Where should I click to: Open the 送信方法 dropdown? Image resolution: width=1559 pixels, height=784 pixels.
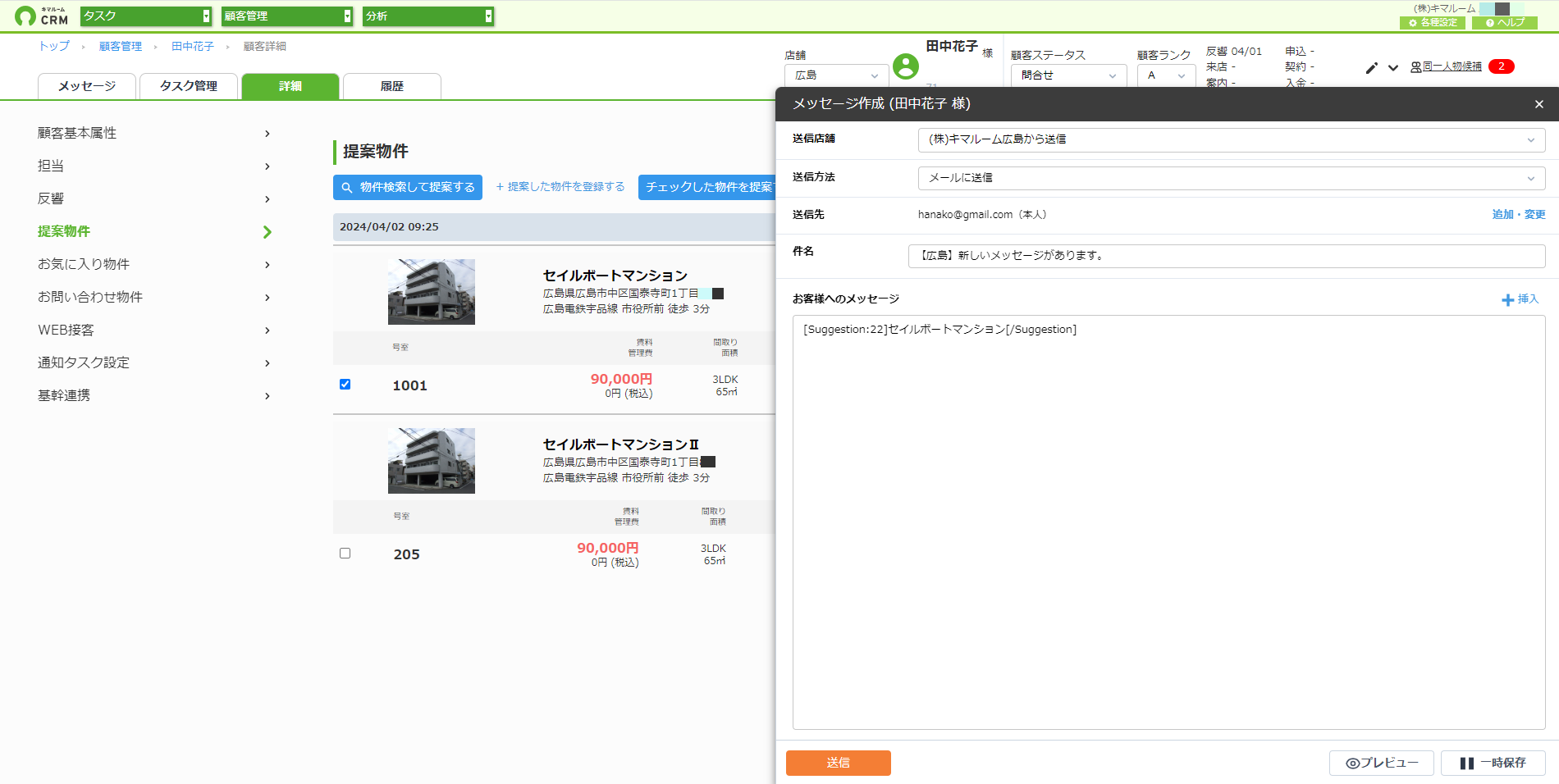tap(1232, 178)
